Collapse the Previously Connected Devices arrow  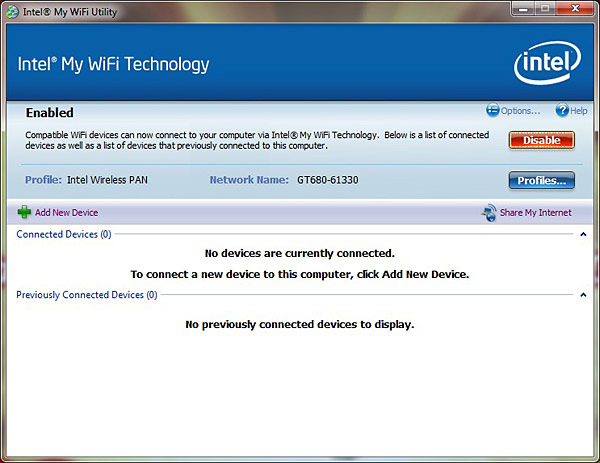(x=583, y=295)
